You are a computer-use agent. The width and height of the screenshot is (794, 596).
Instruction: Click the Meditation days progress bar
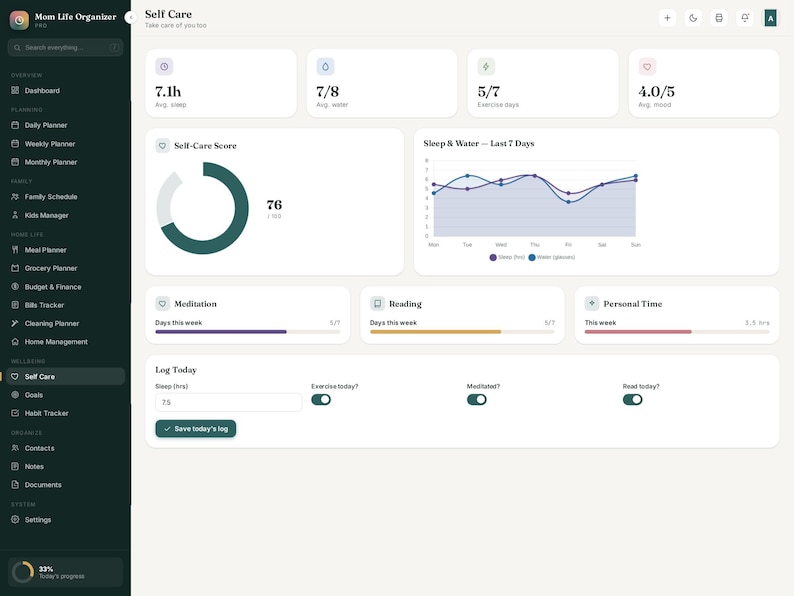(x=248, y=332)
